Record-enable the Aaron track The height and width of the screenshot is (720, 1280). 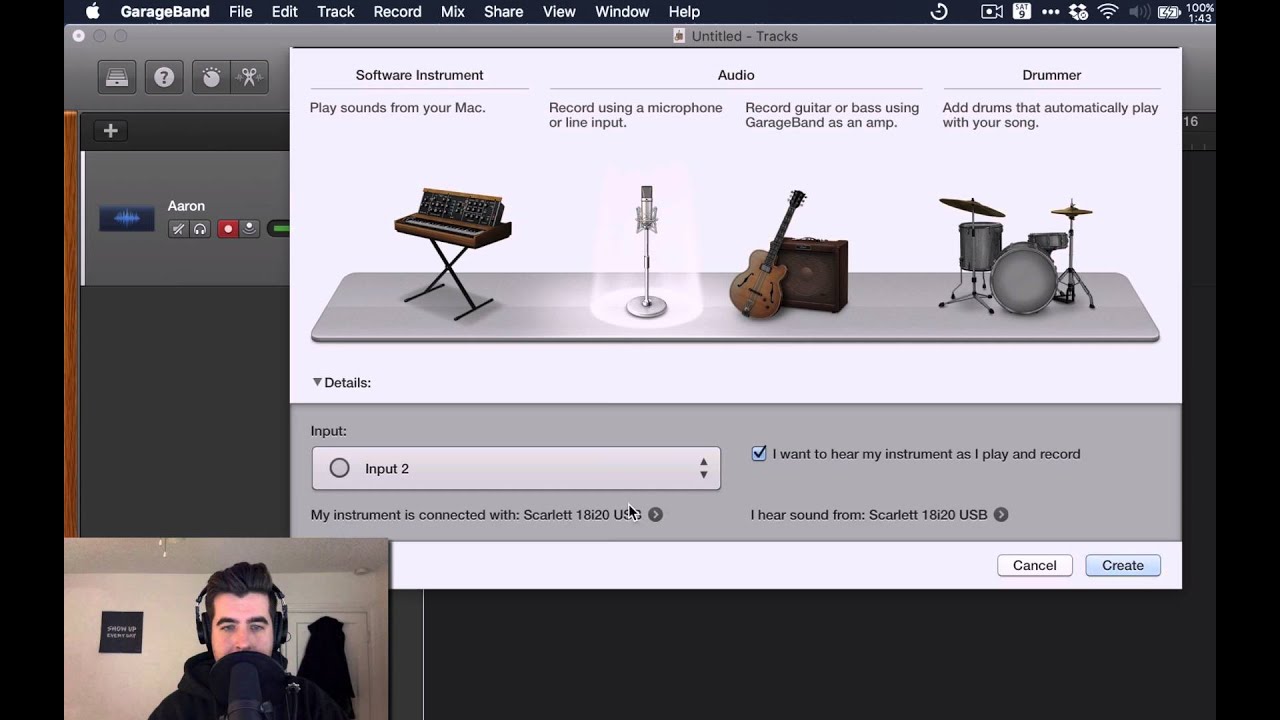click(x=228, y=229)
